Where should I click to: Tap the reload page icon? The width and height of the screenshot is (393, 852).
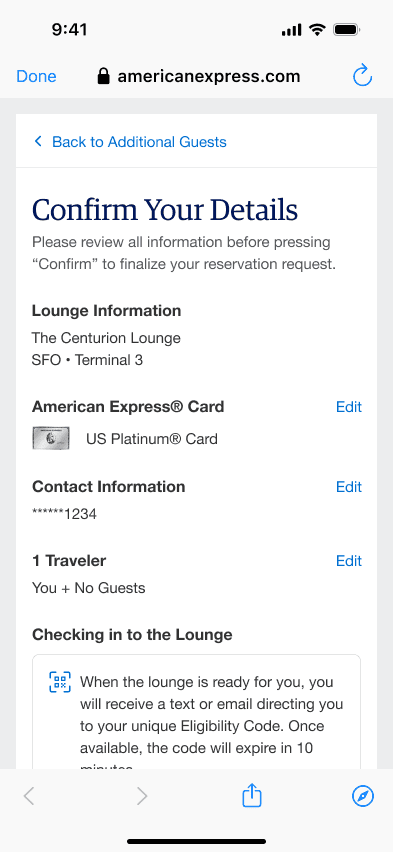pos(362,76)
